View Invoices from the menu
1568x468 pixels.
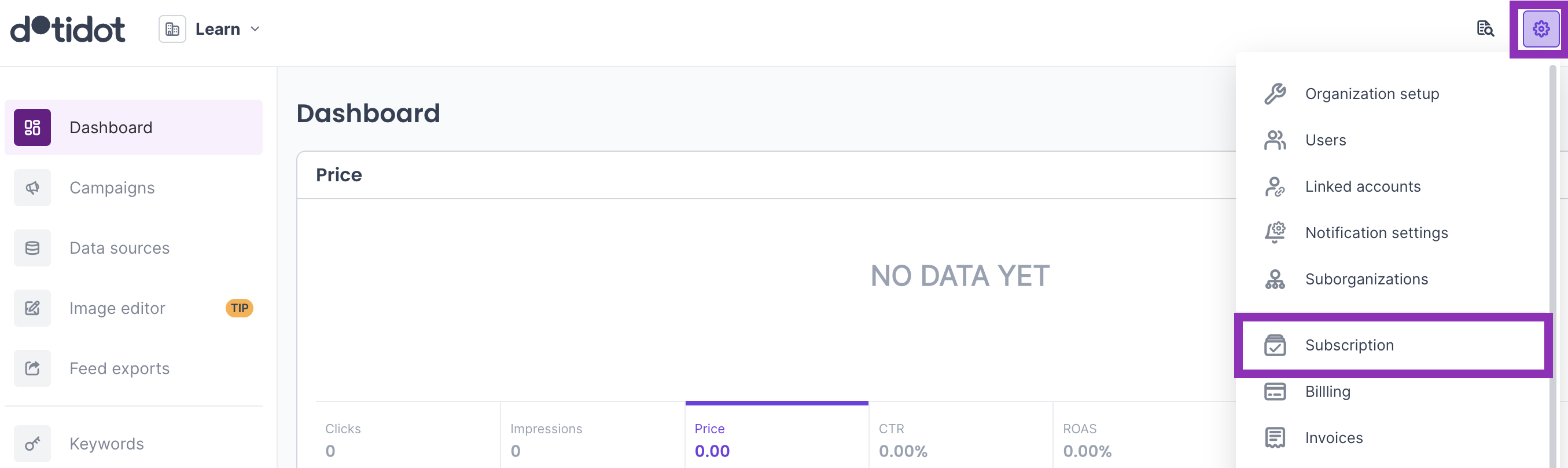tap(1333, 437)
